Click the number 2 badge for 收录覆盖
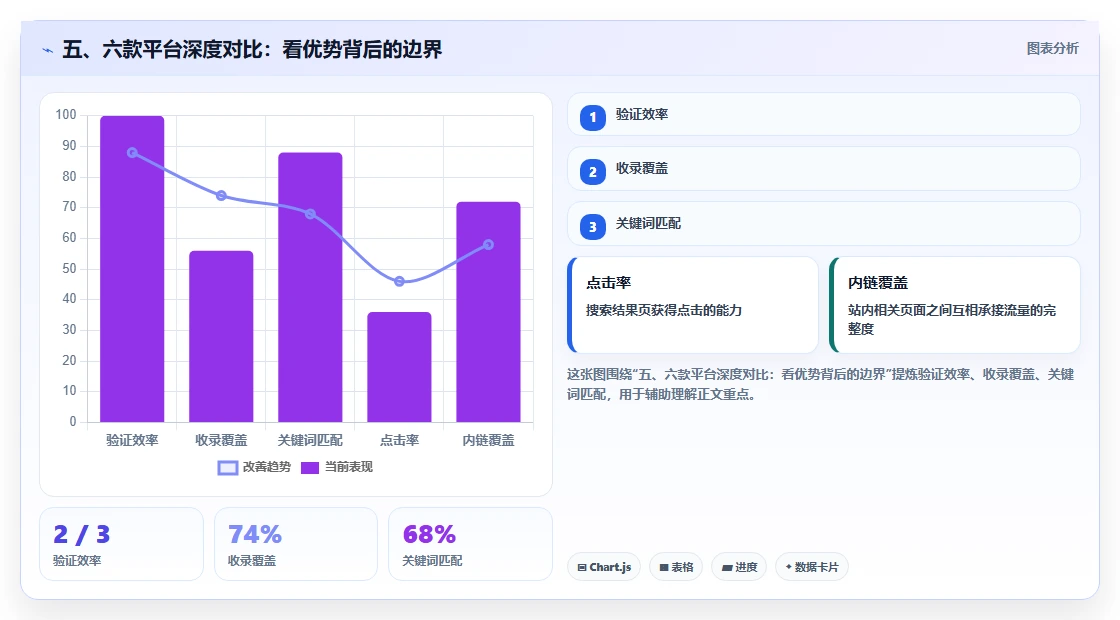 [592, 171]
